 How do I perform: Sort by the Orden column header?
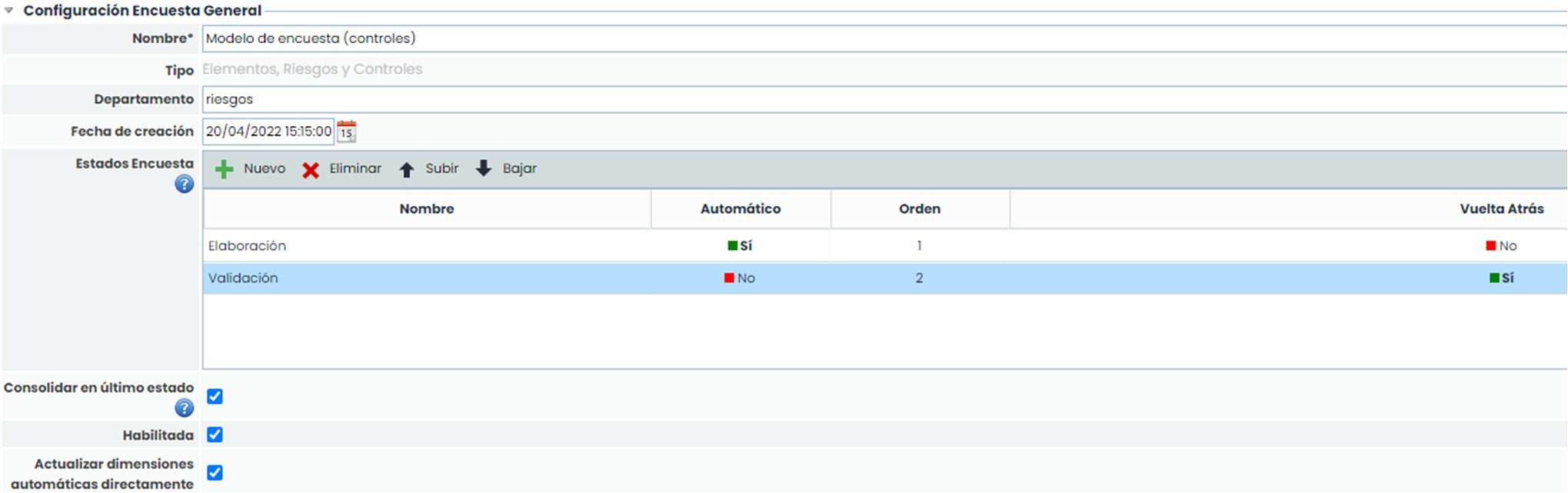tap(920, 209)
